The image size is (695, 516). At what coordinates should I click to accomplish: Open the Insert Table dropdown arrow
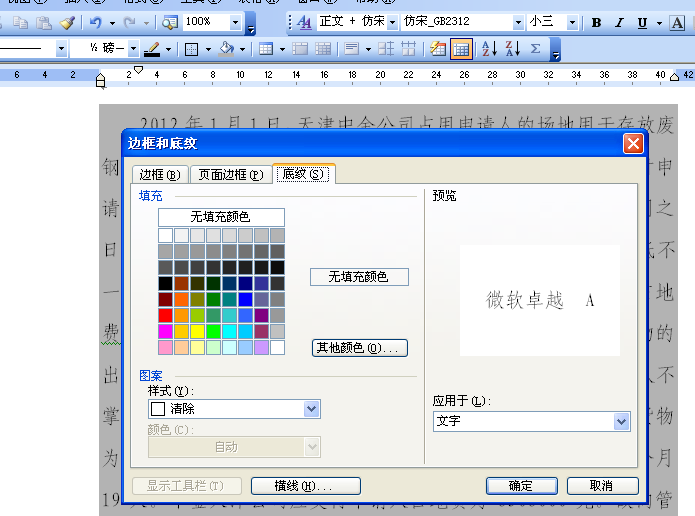coord(282,49)
